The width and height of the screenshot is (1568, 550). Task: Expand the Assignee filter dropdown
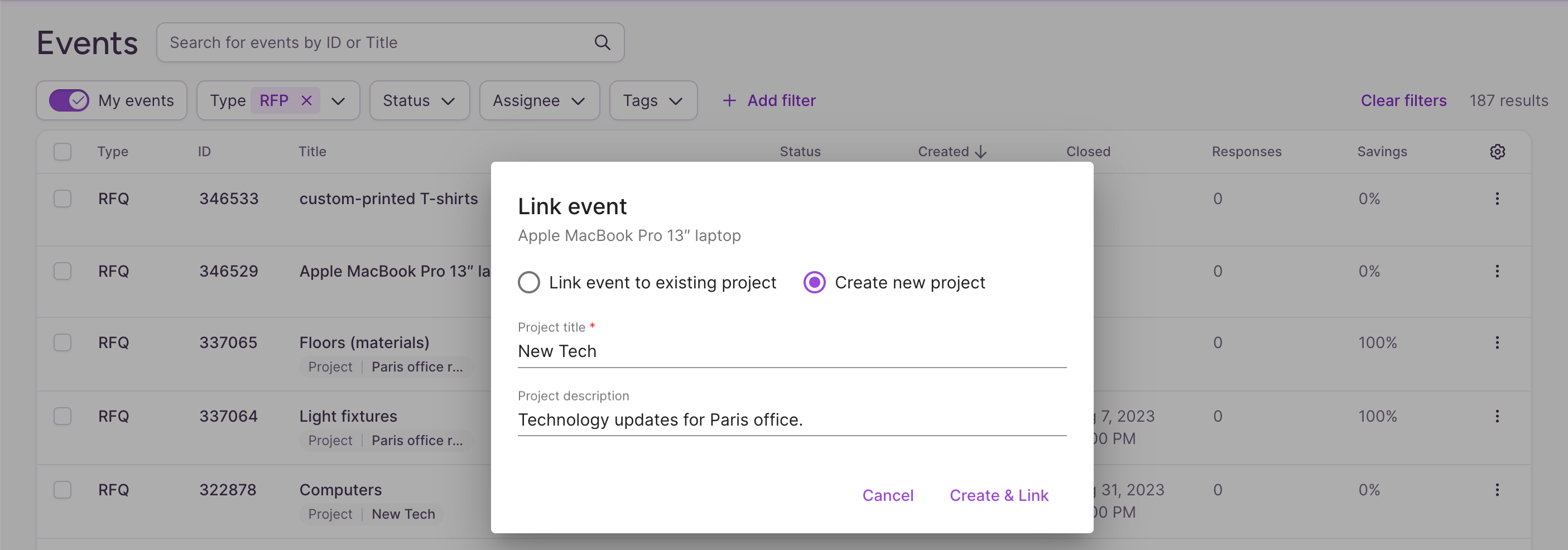[539, 100]
